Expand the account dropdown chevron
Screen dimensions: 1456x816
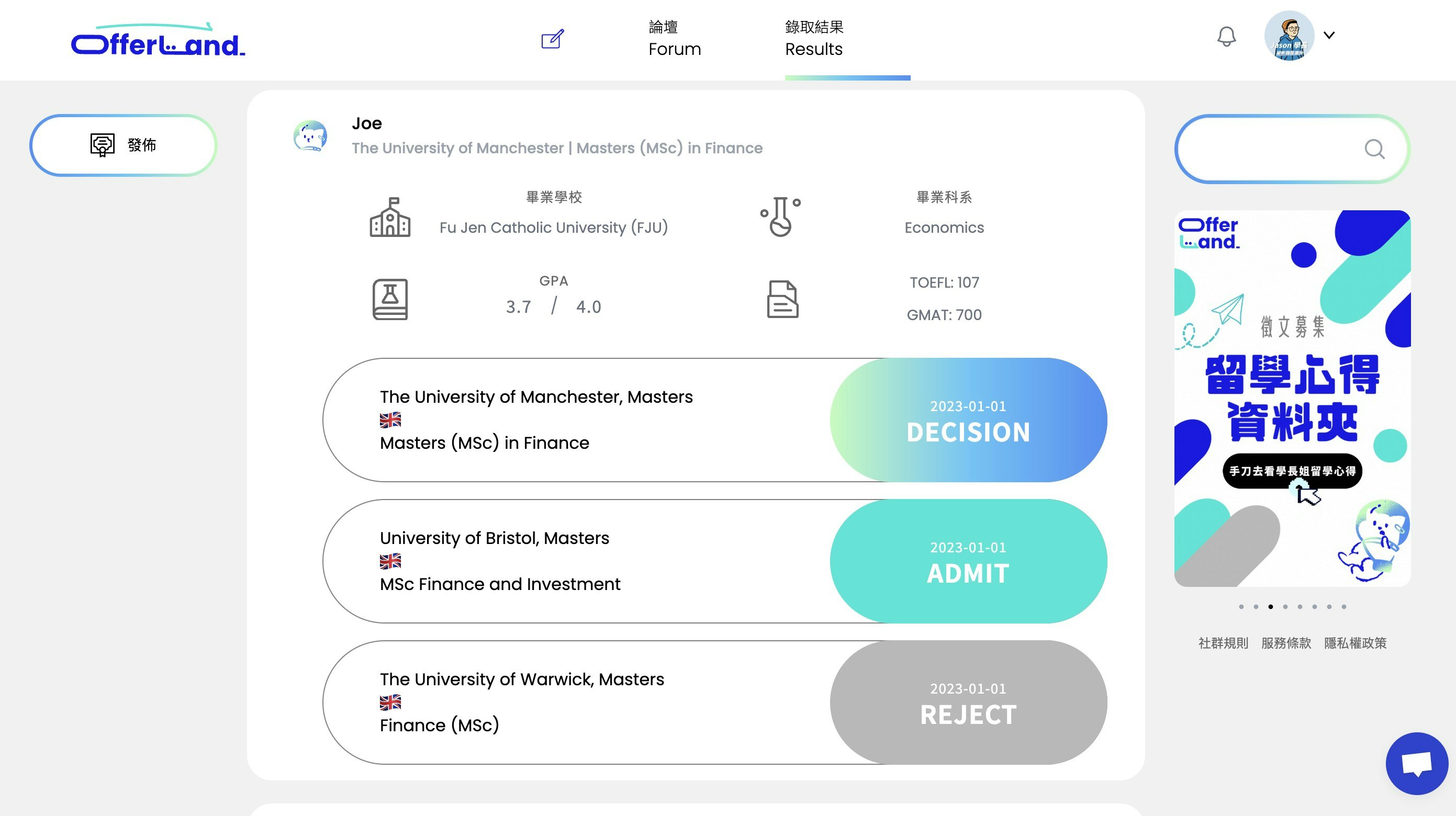pos(1329,35)
